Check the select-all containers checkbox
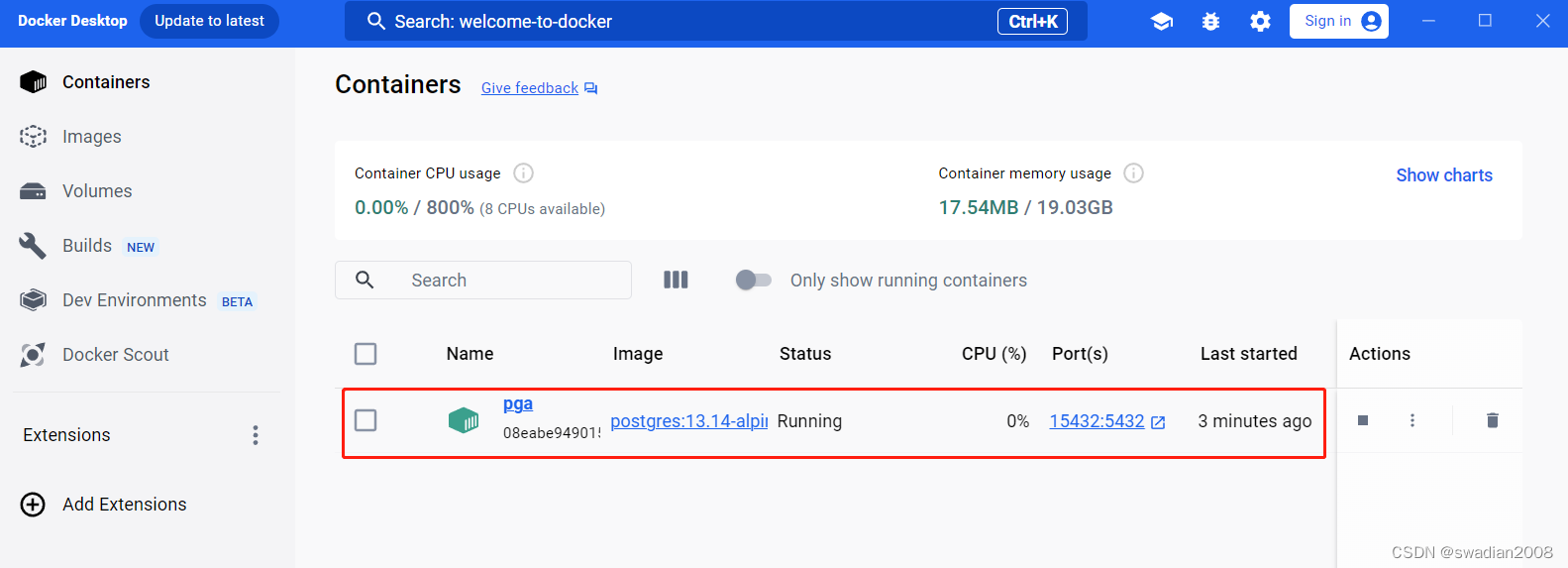 tap(366, 354)
